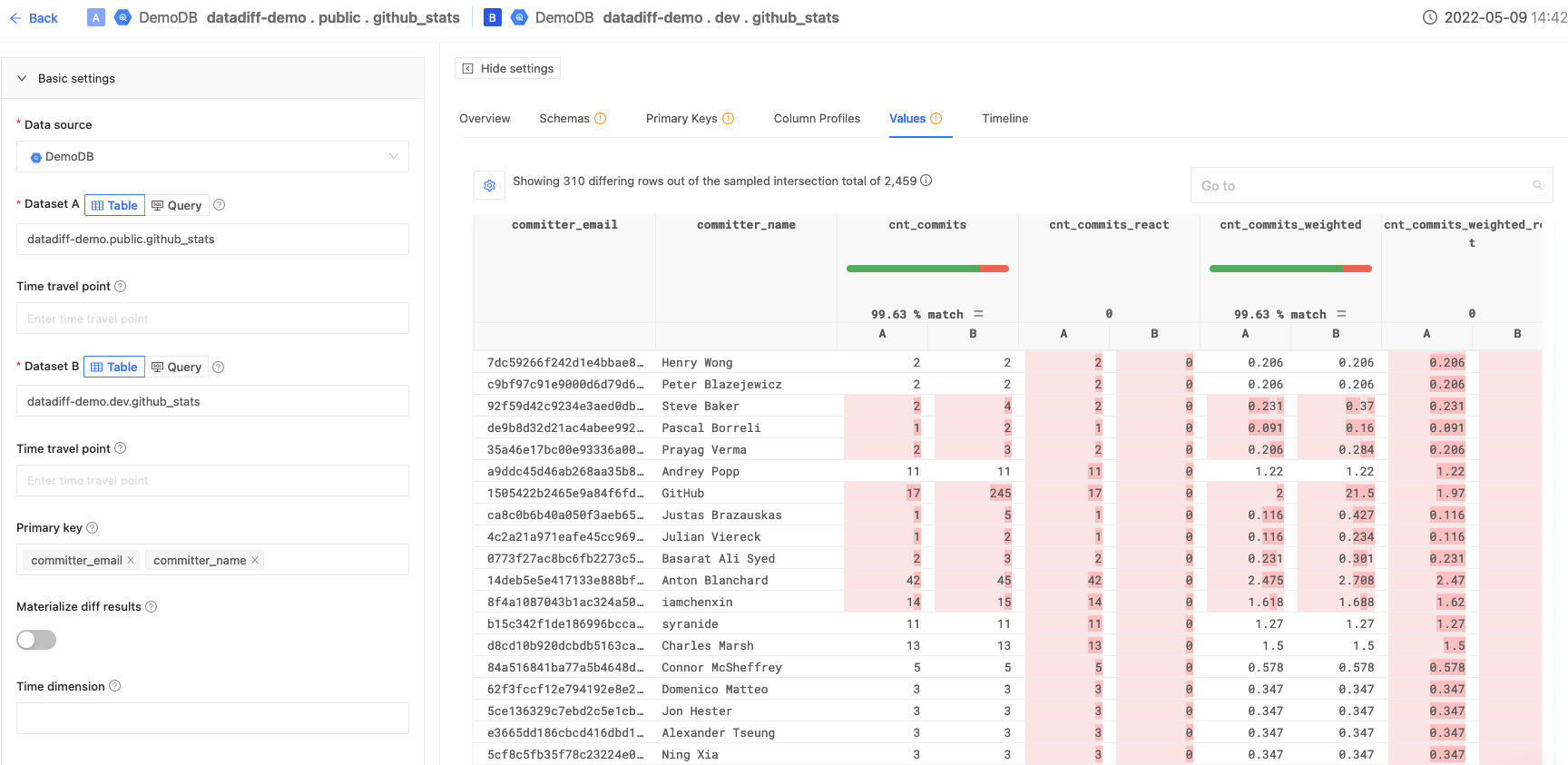Click the collapse icon in Hide settings
Image resolution: width=1568 pixels, height=765 pixels.
point(468,69)
